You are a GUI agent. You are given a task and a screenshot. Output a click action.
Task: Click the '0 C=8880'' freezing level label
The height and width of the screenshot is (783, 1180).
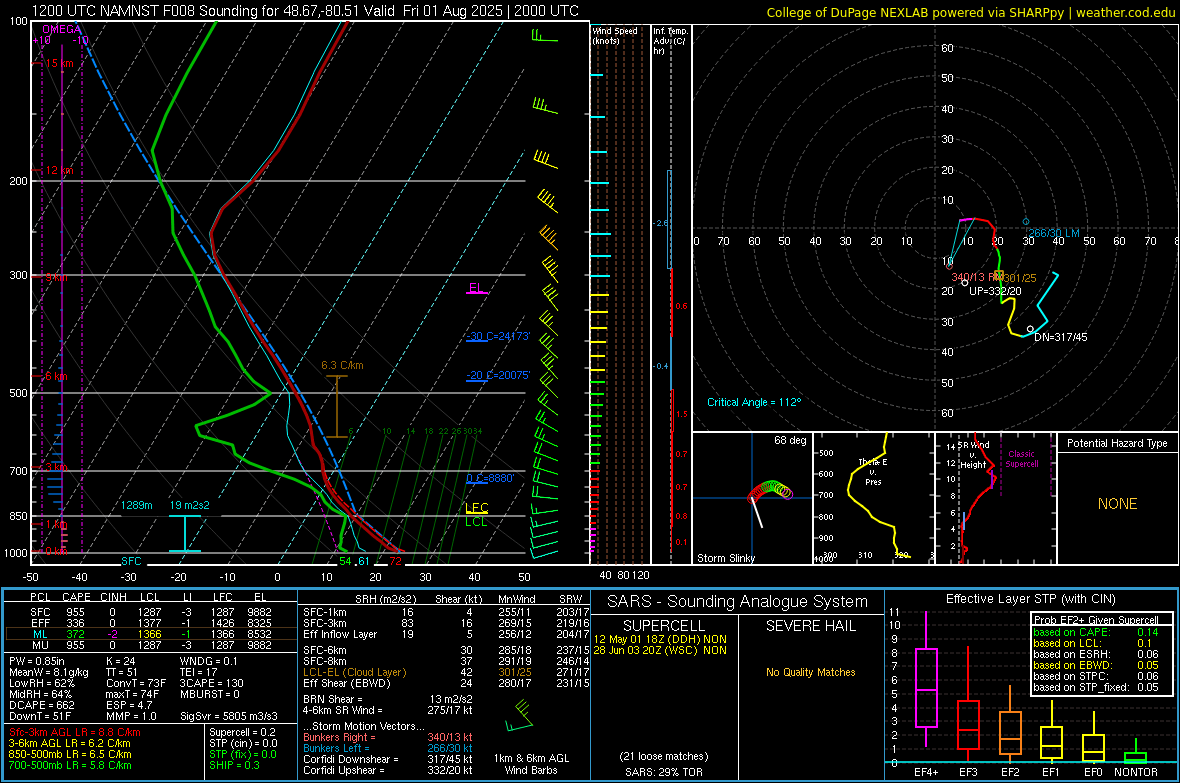[x=490, y=478]
